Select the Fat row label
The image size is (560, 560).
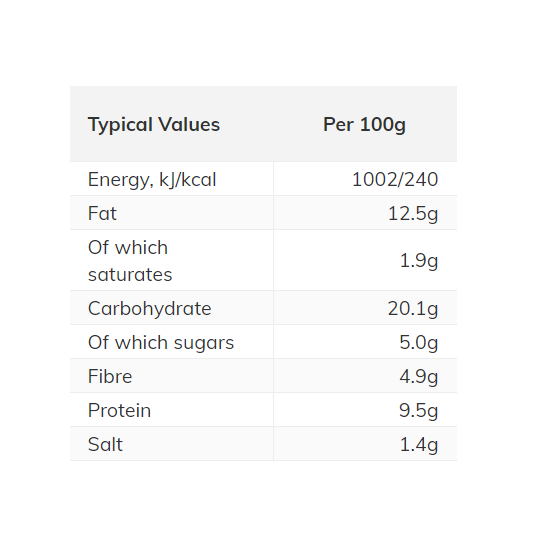tap(102, 213)
